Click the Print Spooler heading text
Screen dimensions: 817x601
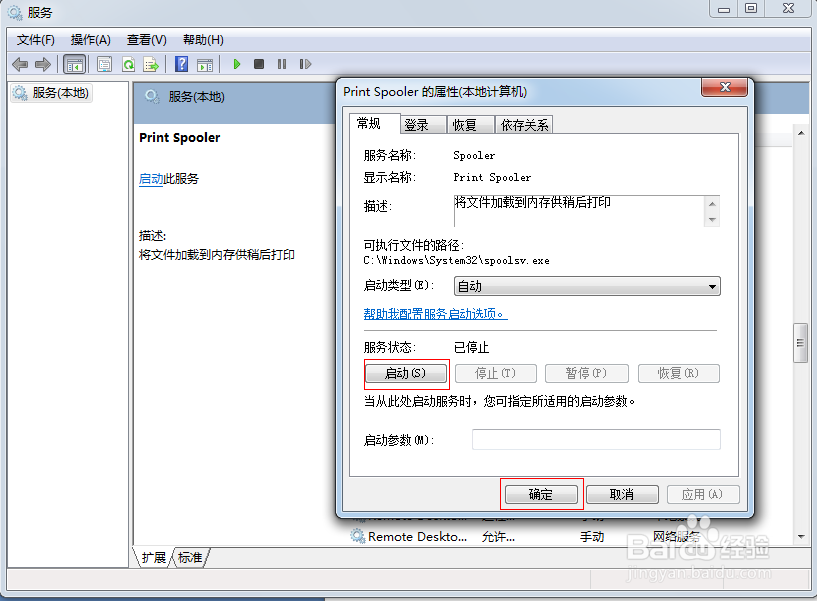pos(180,138)
